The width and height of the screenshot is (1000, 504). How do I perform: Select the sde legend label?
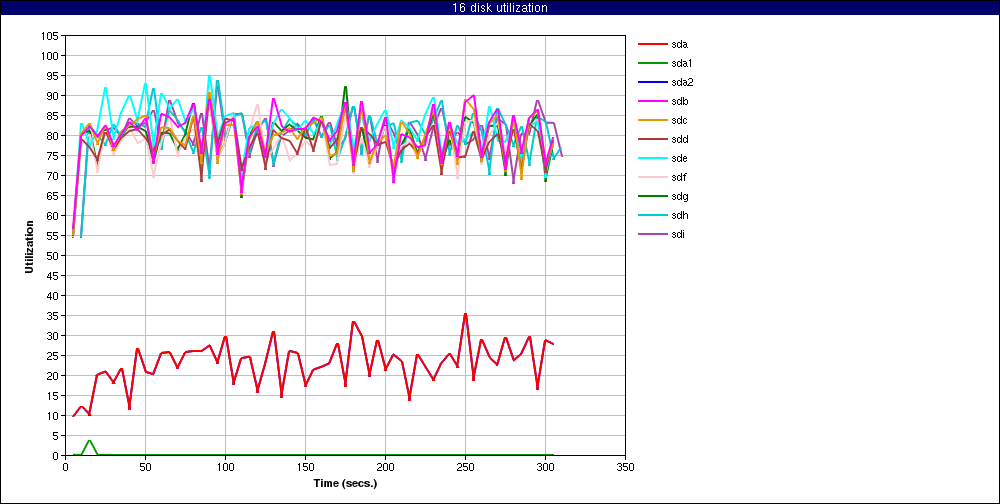coord(680,158)
